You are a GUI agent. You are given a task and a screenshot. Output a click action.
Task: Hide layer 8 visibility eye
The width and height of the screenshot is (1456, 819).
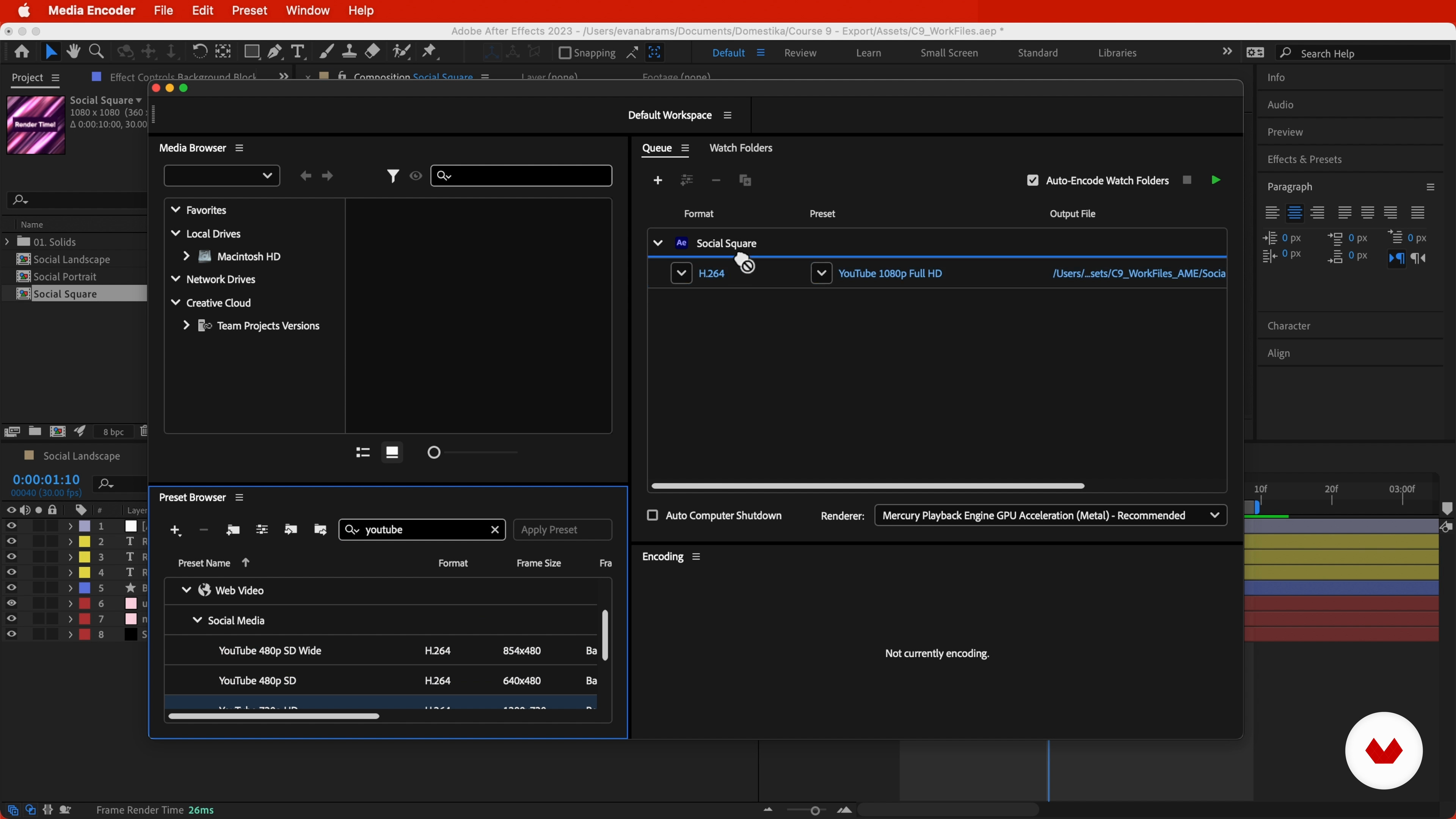coord(11,634)
